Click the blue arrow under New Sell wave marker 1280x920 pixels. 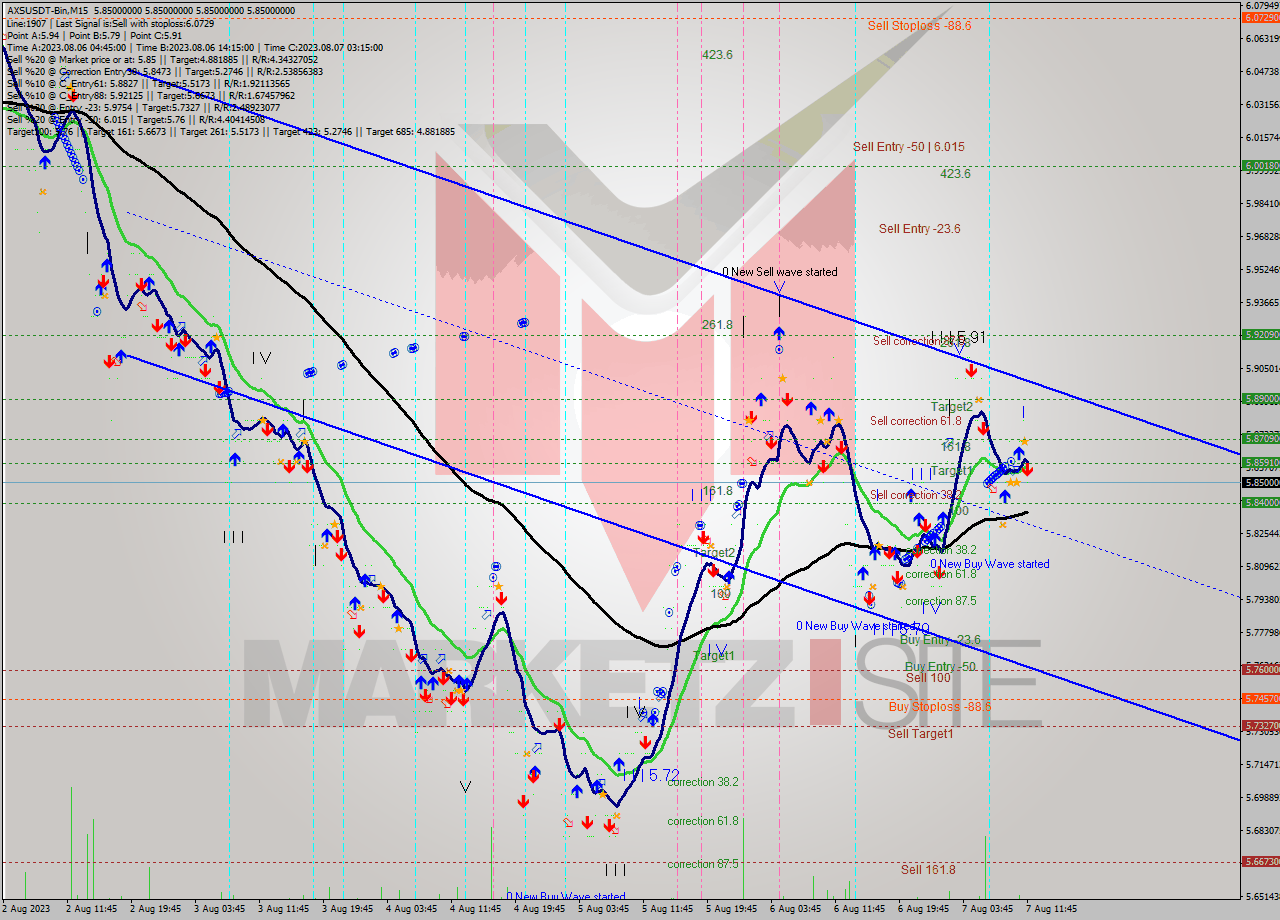pos(778,333)
